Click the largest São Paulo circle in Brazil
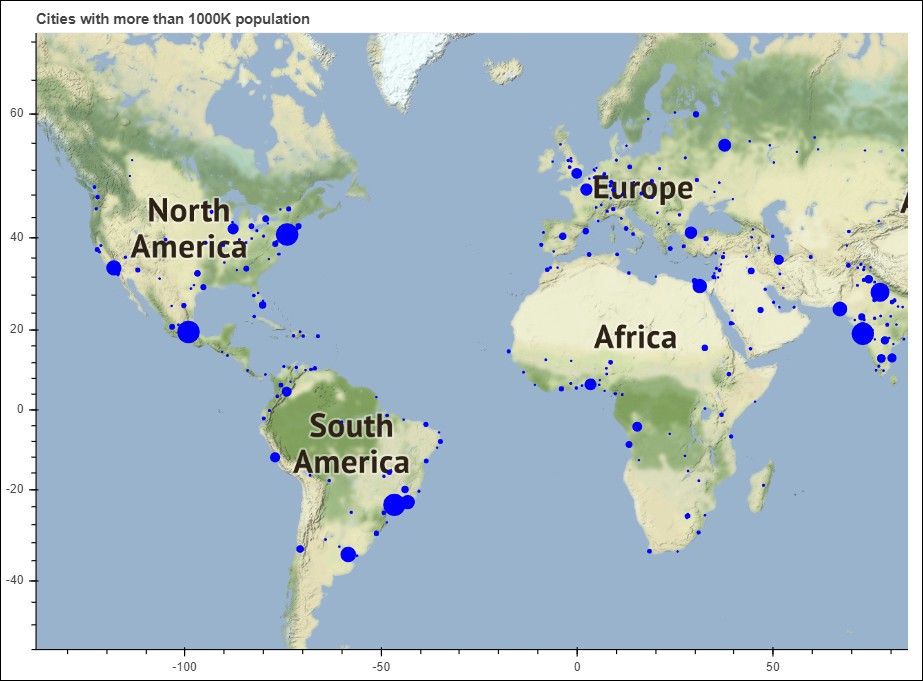 [394, 504]
